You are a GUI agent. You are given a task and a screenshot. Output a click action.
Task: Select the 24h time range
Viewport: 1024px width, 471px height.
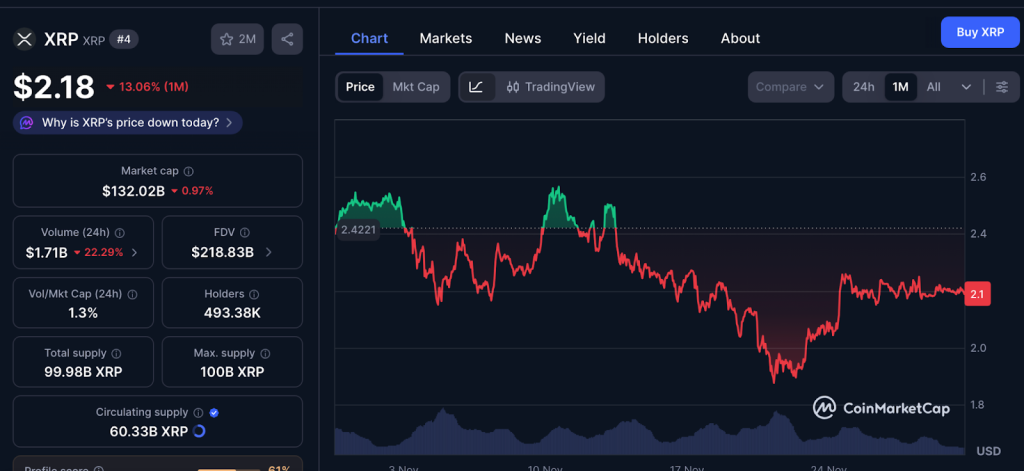(x=863, y=87)
